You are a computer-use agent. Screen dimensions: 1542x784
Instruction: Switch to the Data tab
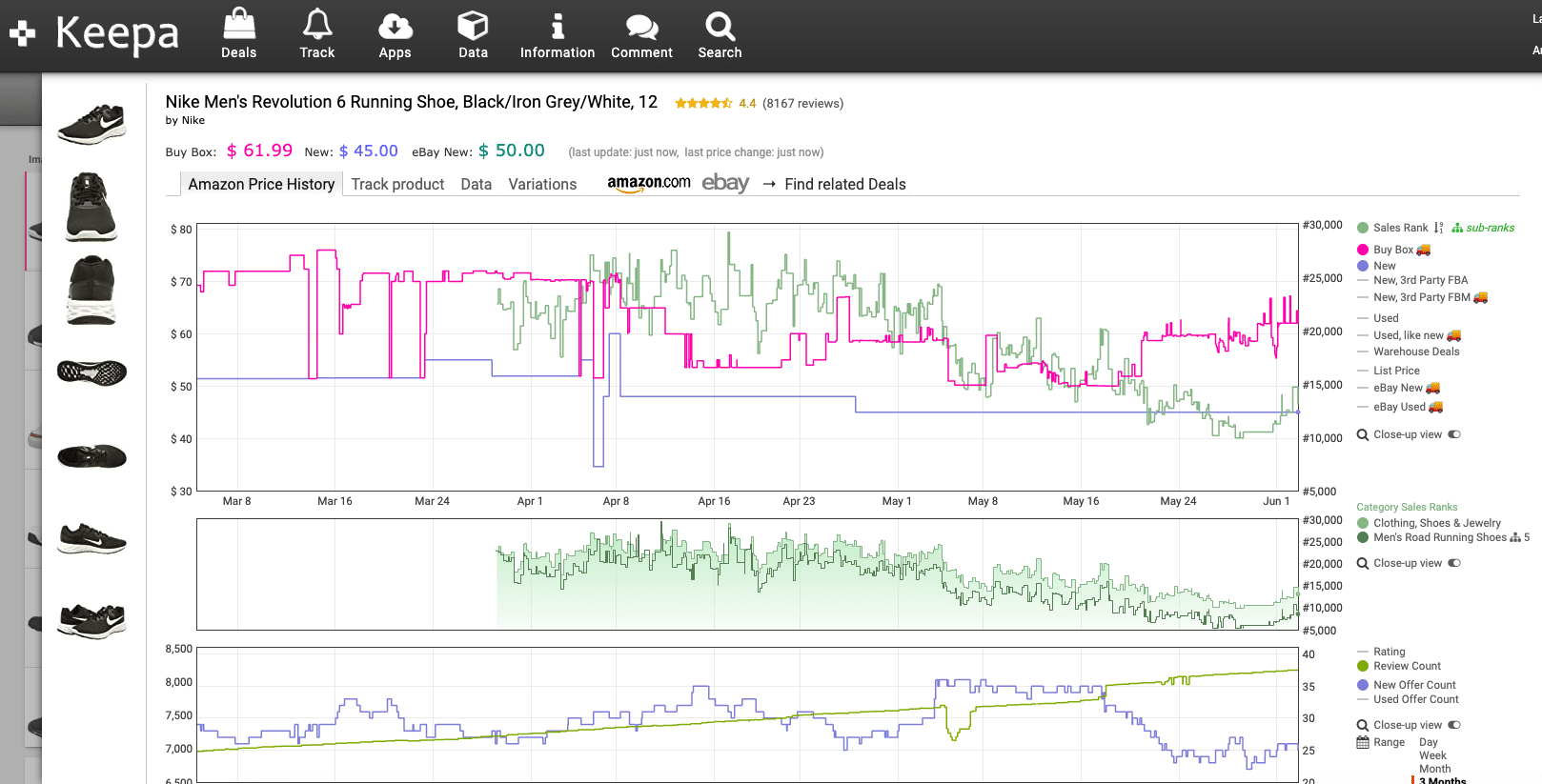(x=476, y=184)
